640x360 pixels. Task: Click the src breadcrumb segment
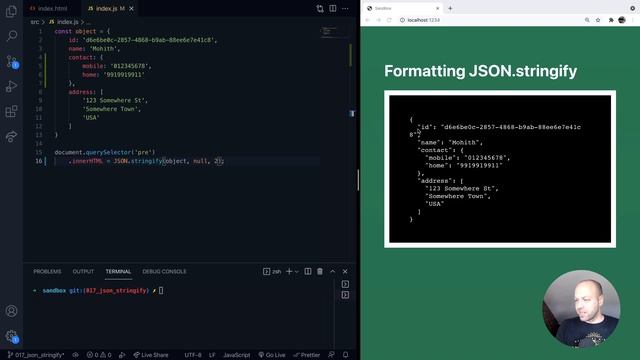(x=35, y=22)
